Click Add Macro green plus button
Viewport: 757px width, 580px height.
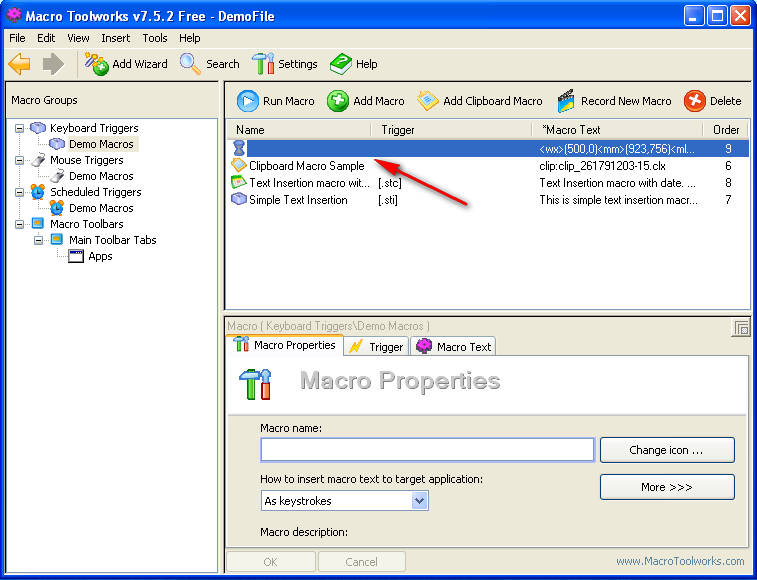coord(365,101)
